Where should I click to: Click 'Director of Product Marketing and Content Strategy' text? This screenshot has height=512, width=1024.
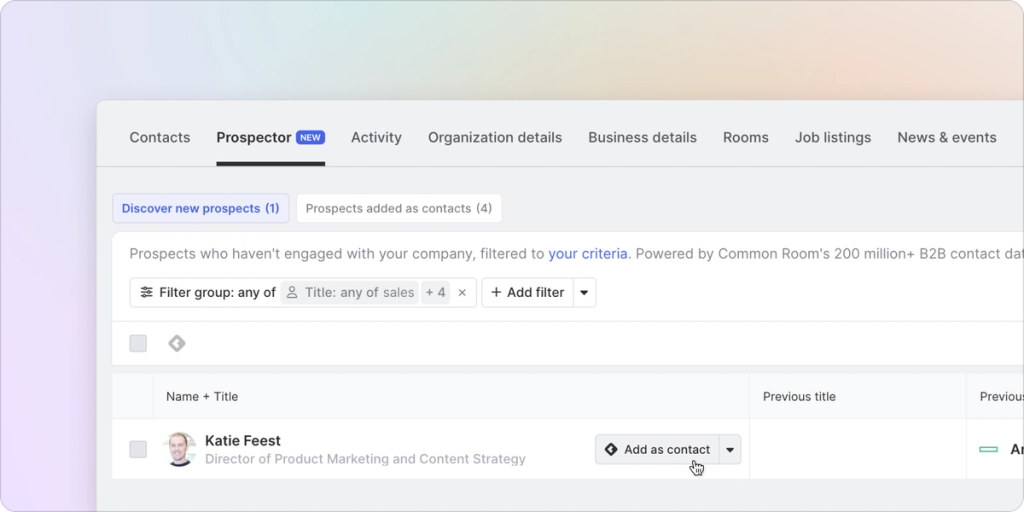click(365, 459)
